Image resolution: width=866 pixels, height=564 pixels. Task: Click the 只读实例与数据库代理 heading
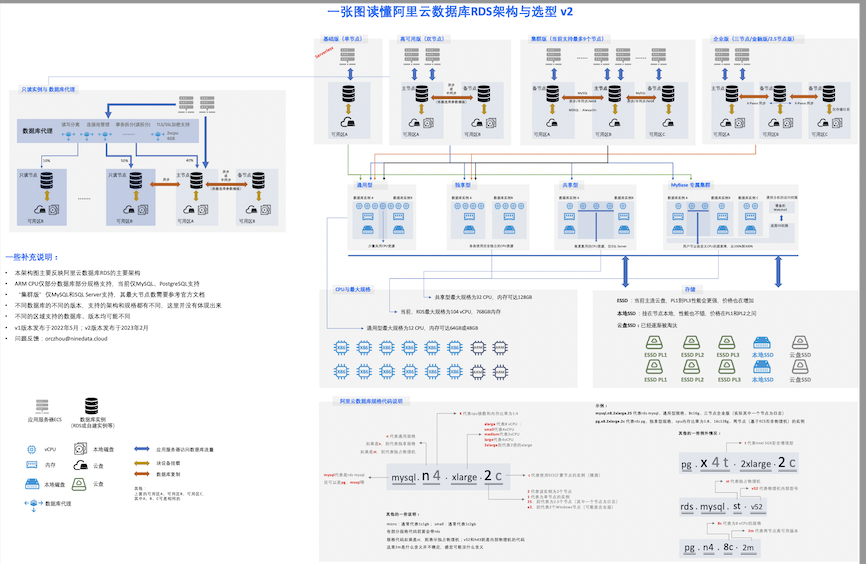(x=49, y=89)
